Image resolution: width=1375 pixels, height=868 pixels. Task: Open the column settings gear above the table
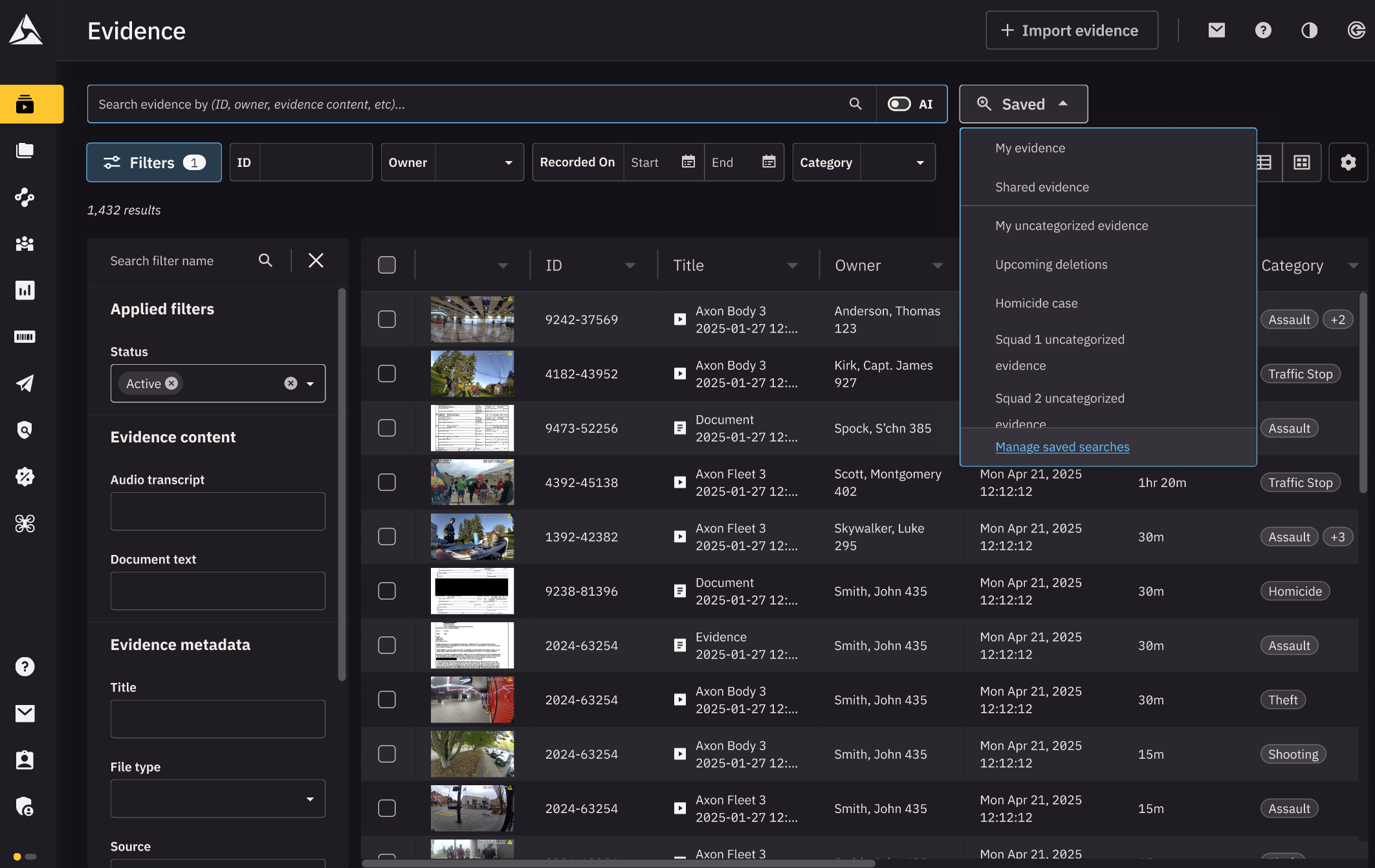pos(1348,162)
